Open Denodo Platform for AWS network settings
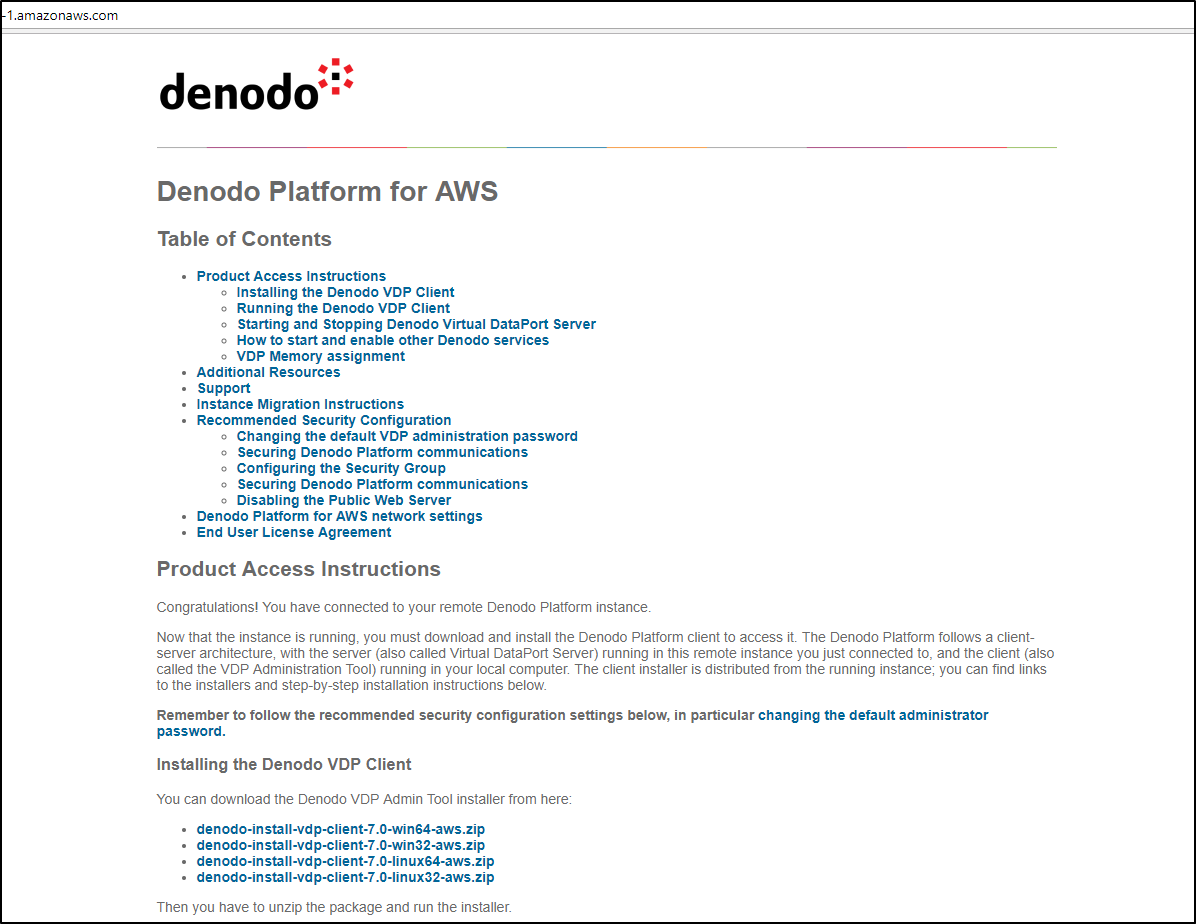 click(x=339, y=517)
